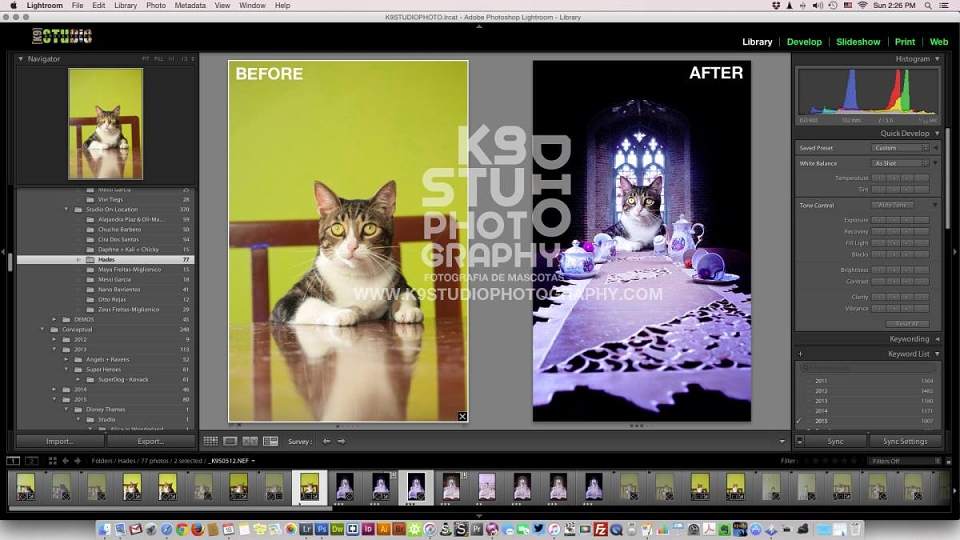Switch to Compare (XY) view icon
The height and width of the screenshot is (540, 960).
(250, 441)
